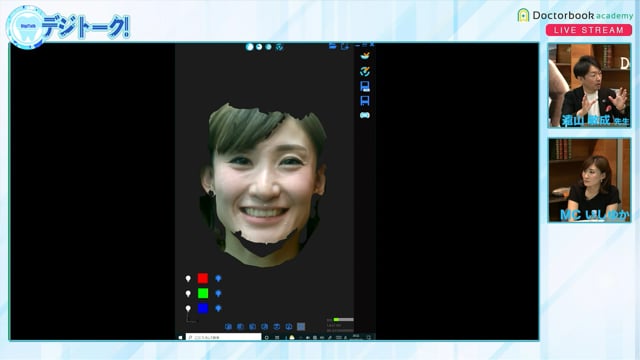Click the circular-arrows icon with orange tool
The width and height of the screenshot is (640, 360).
(x=365, y=71)
